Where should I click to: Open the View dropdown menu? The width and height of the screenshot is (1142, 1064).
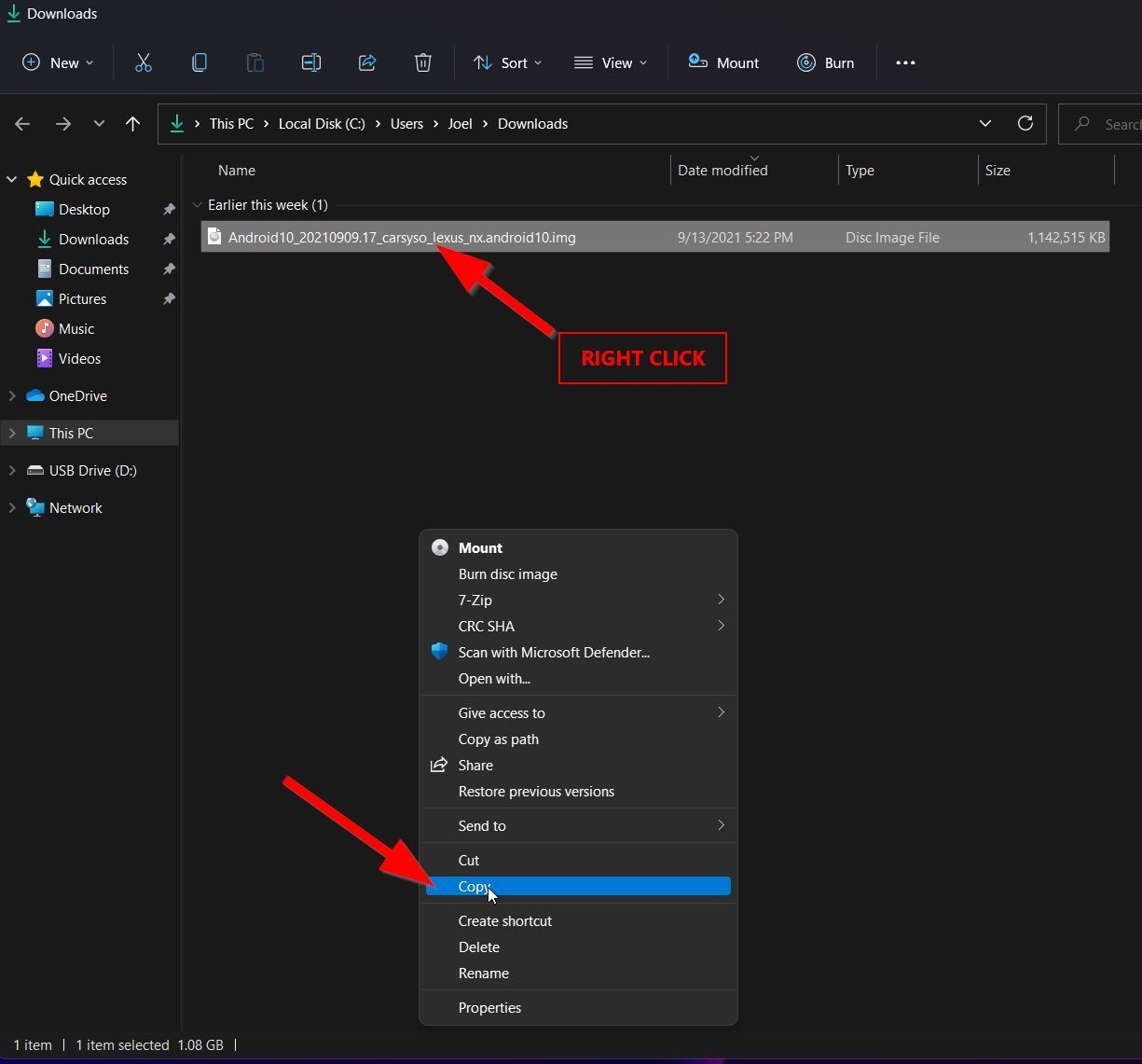(611, 62)
